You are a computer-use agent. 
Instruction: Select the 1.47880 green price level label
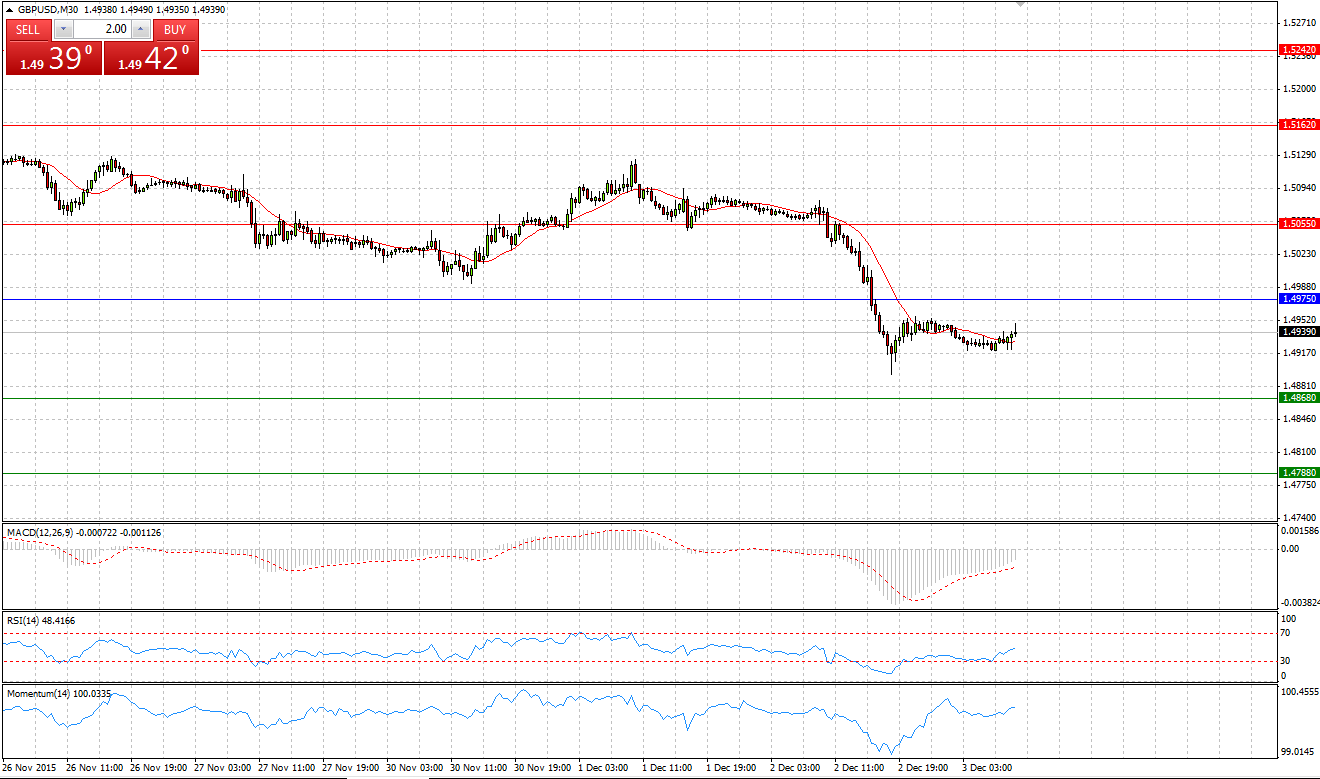point(1299,473)
